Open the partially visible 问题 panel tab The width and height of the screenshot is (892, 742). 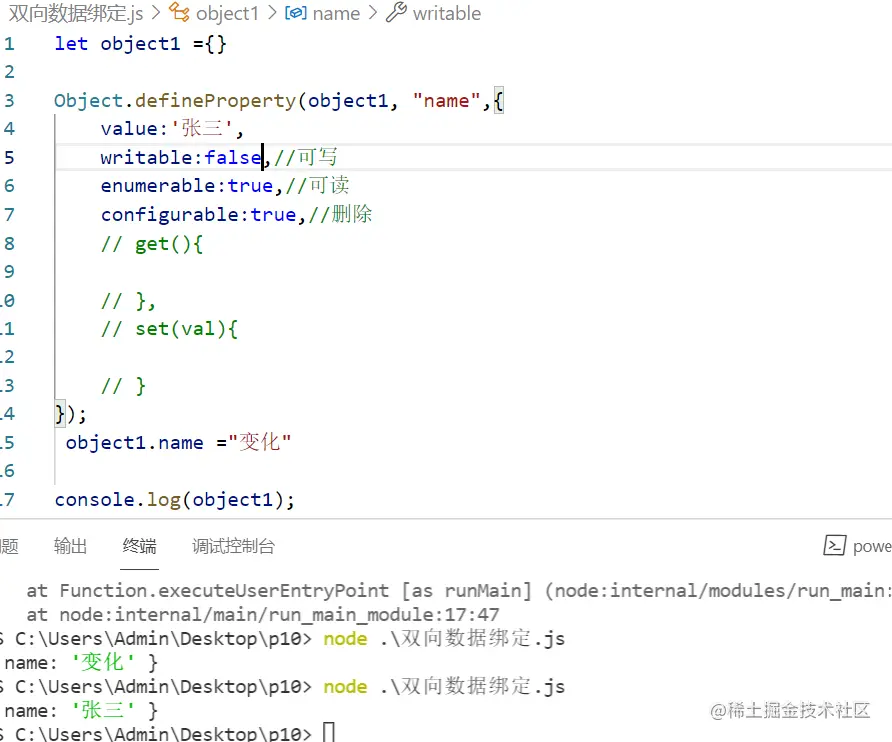9,546
